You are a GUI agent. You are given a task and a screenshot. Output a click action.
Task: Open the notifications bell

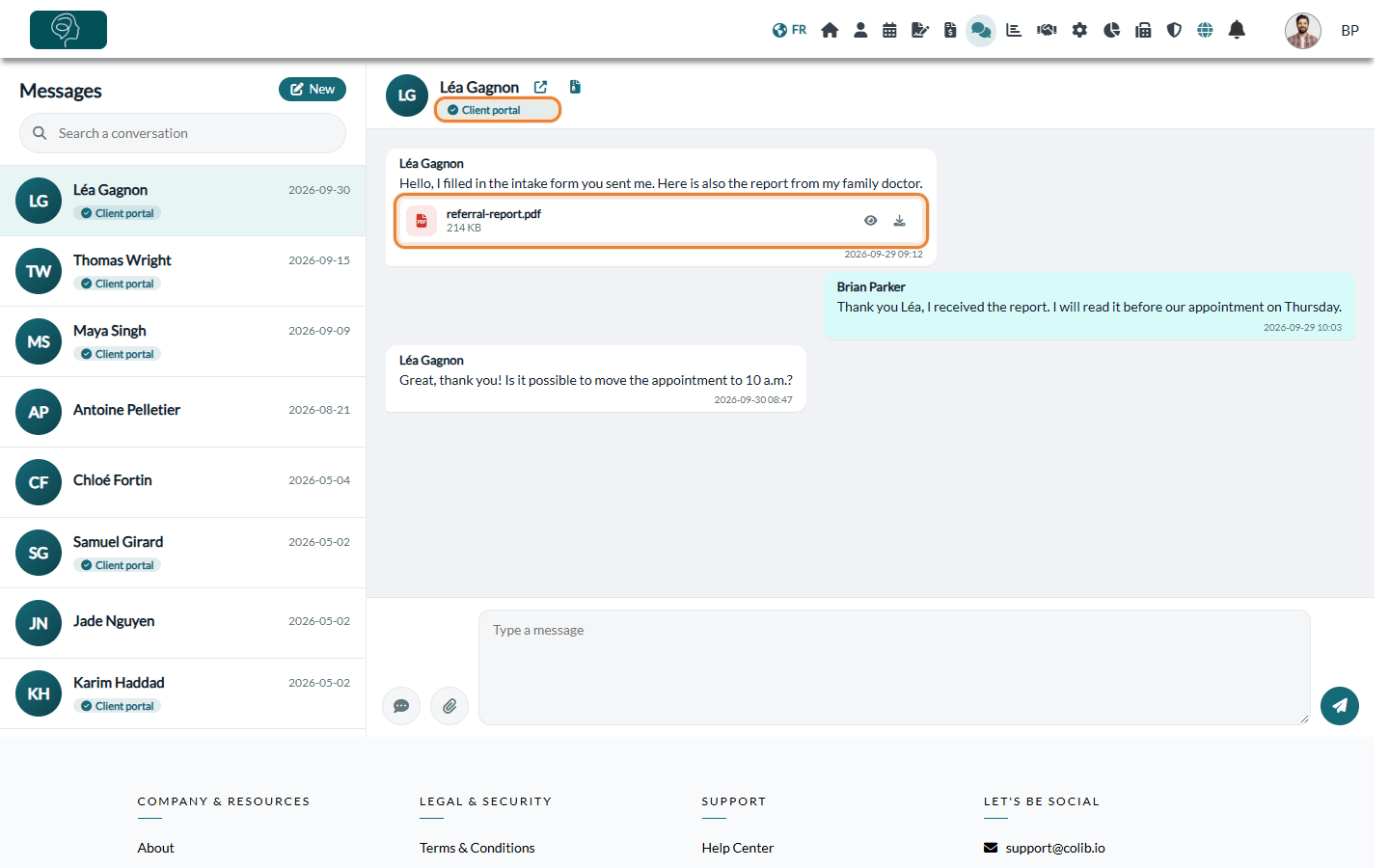coord(1237,30)
